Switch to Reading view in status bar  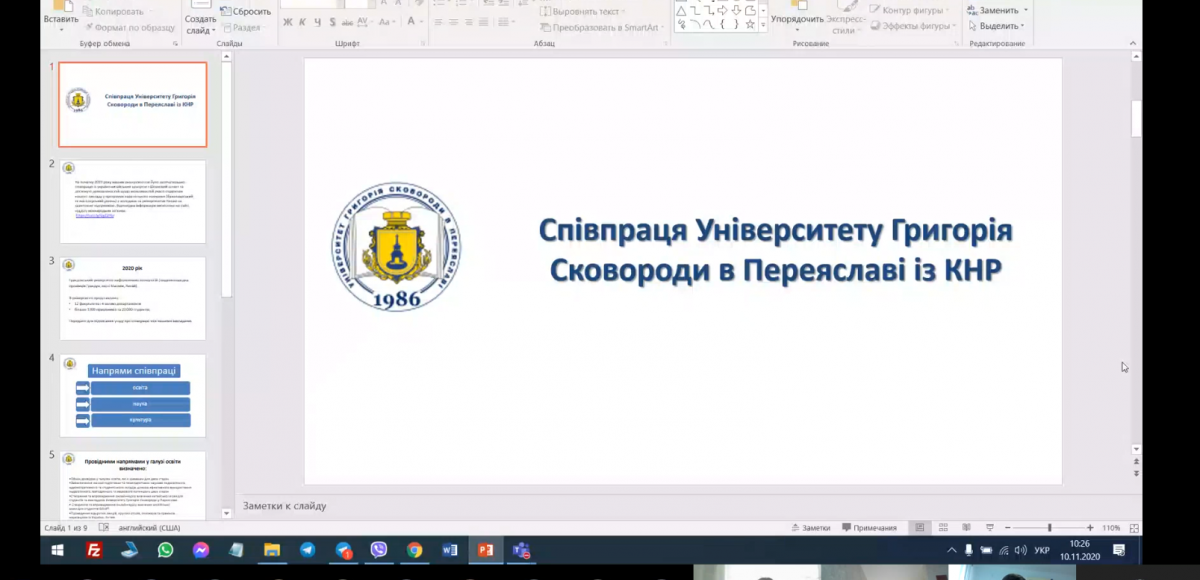pos(965,527)
